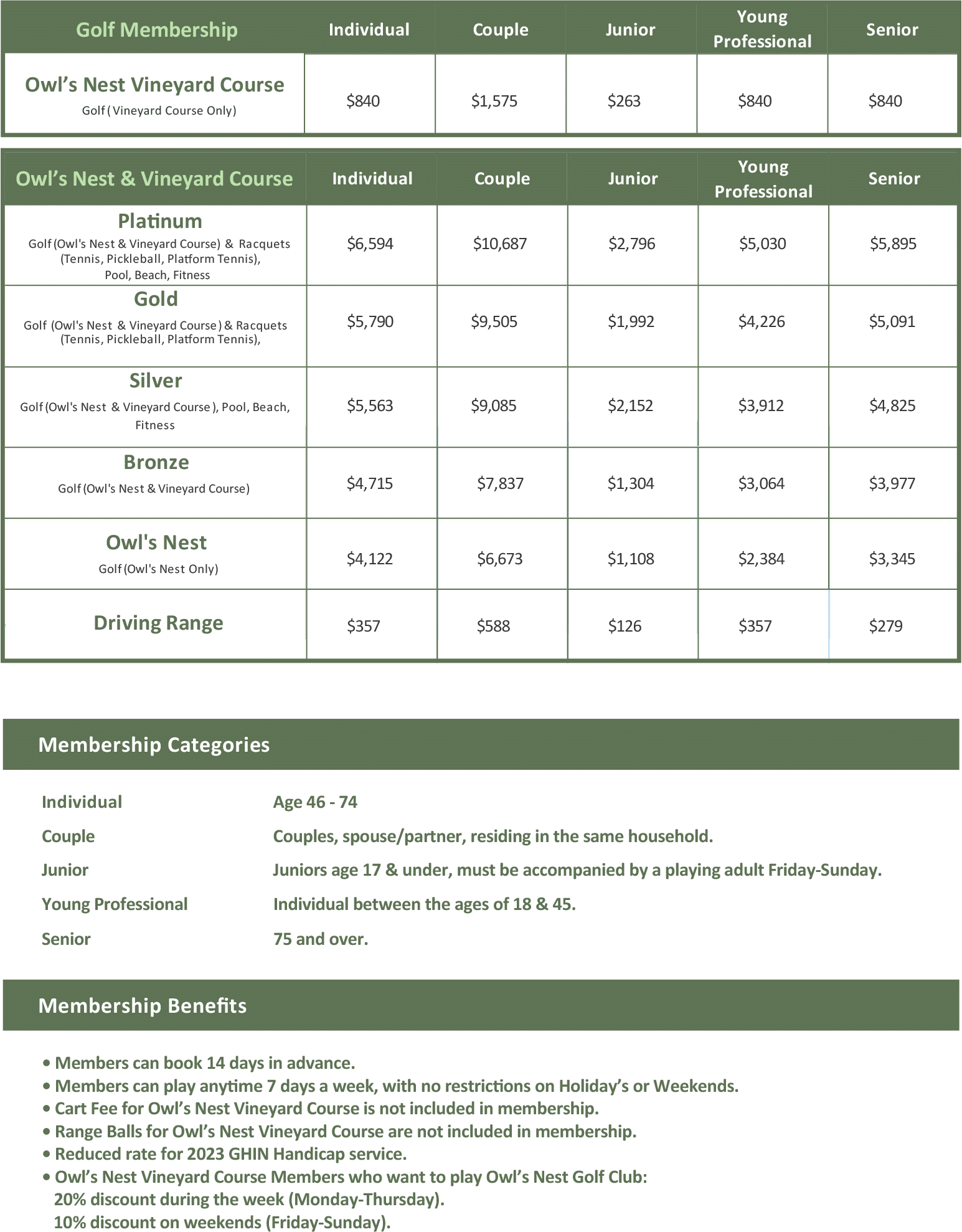Select 'Owl's Nest Vineyard Course' row title
The height and width of the screenshot is (1232, 962).
click(154, 85)
